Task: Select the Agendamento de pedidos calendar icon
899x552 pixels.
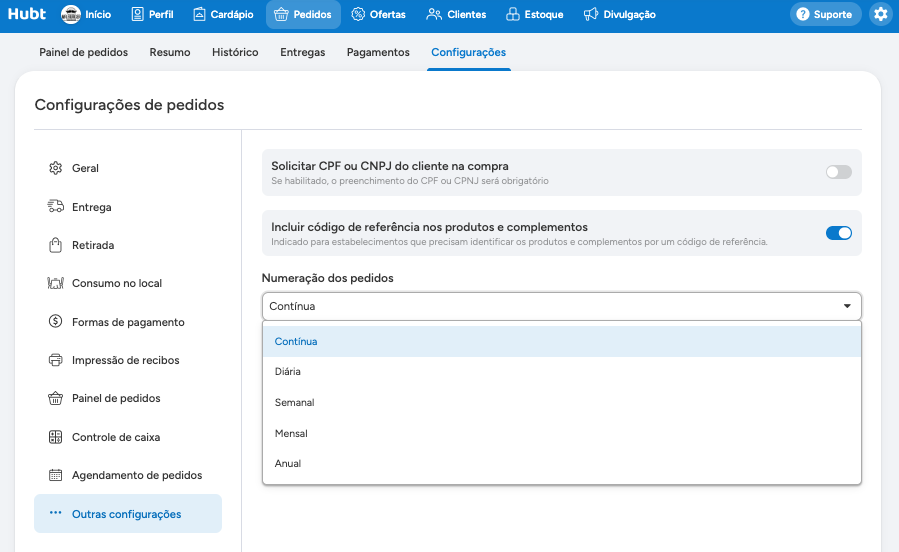Action: point(56,475)
